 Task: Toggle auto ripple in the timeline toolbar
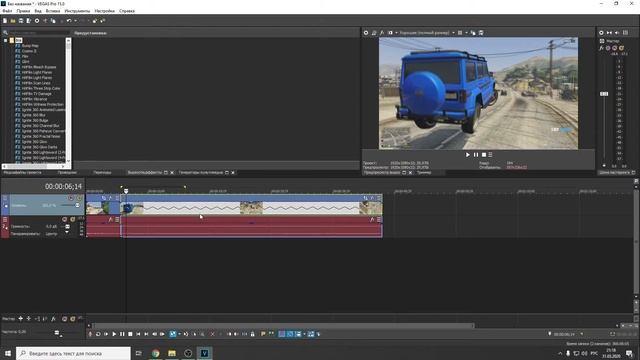[x=298, y=334]
